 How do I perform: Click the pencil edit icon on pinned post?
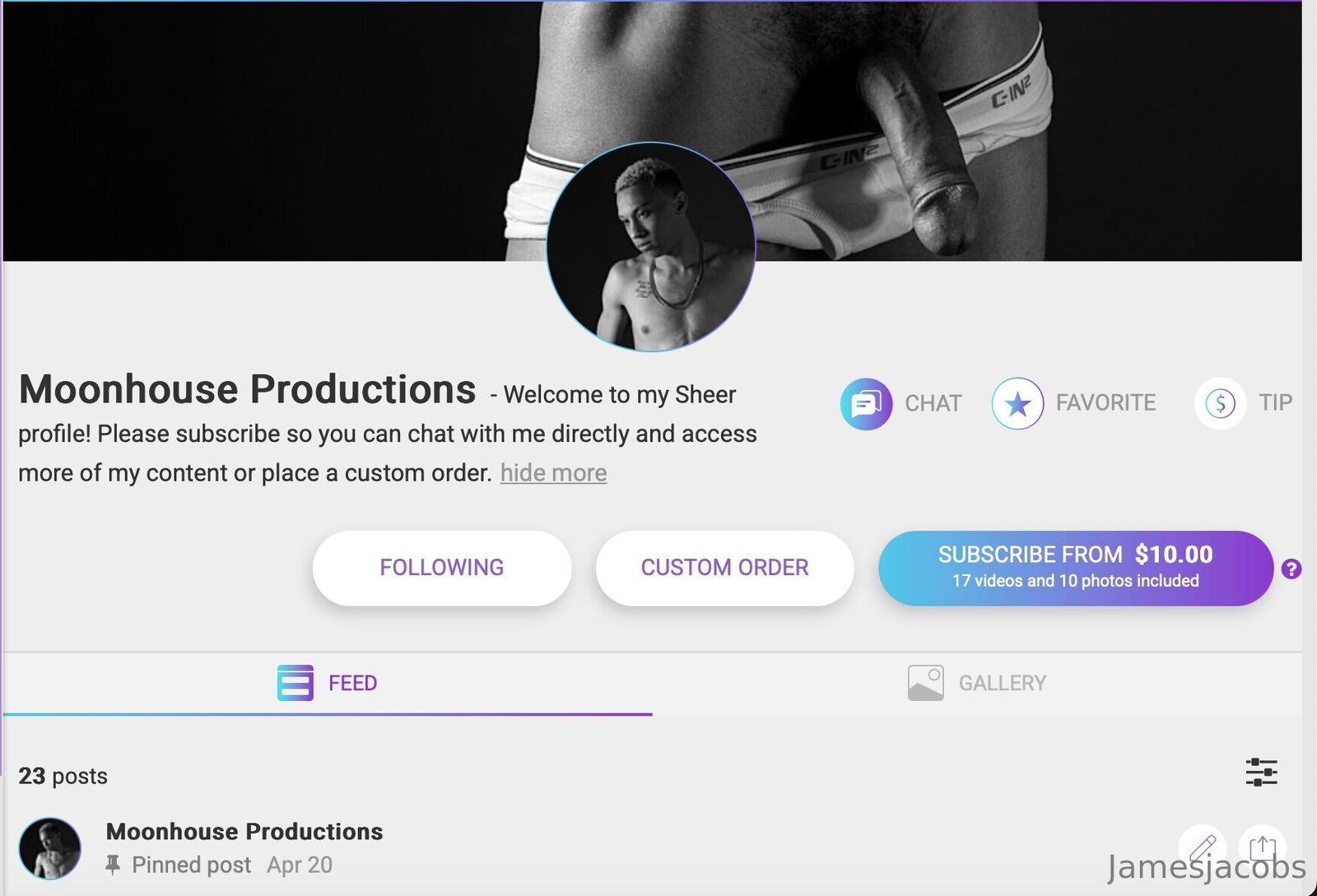[x=1203, y=847]
